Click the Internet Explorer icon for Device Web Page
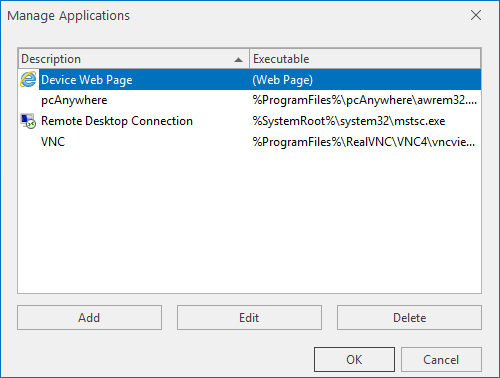The image size is (500, 378). click(x=28, y=80)
